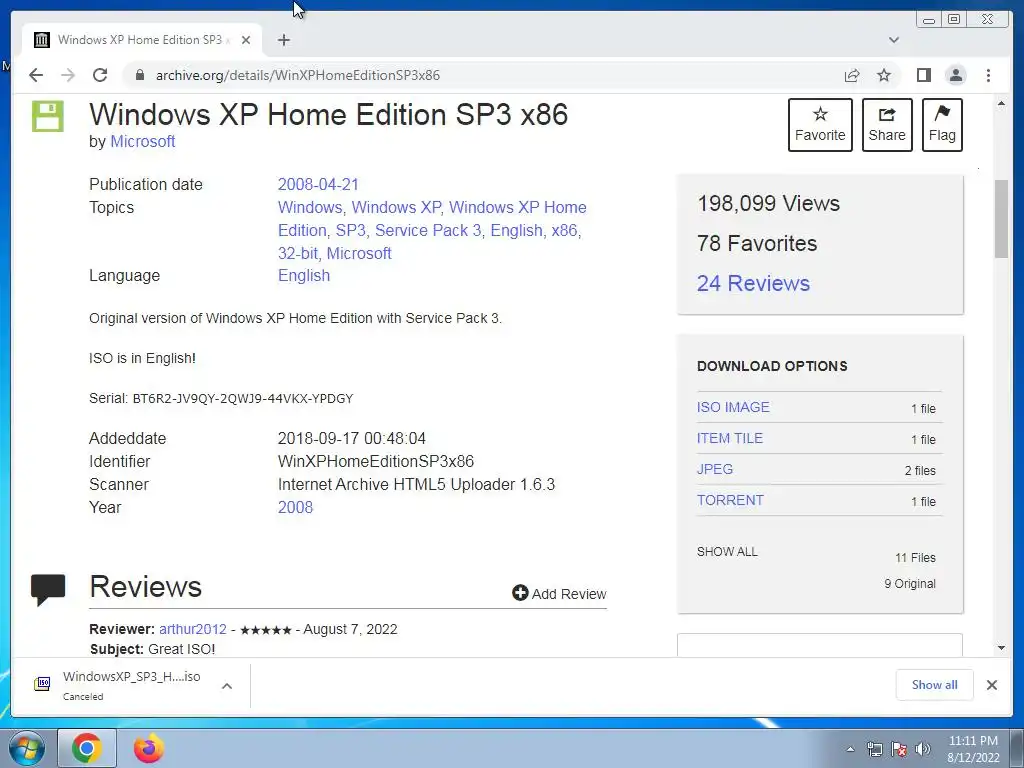Click the browser forward arrow
Screen dimensions: 1024x768
pos(68,75)
